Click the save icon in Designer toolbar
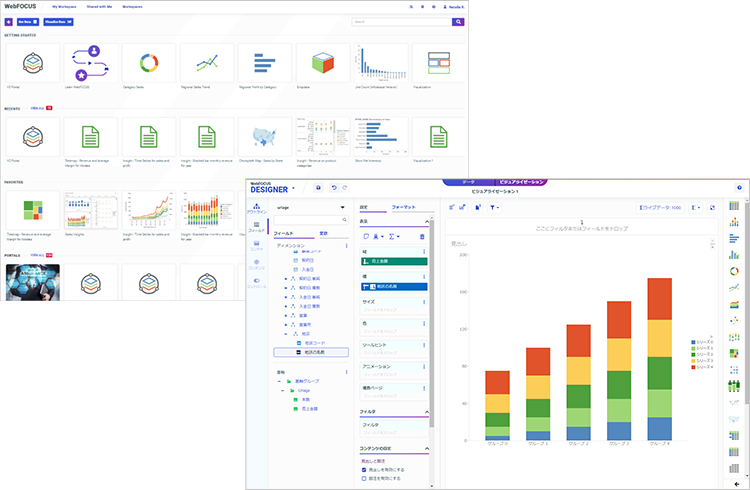This screenshot has height=490, width=750. (319, 188)
